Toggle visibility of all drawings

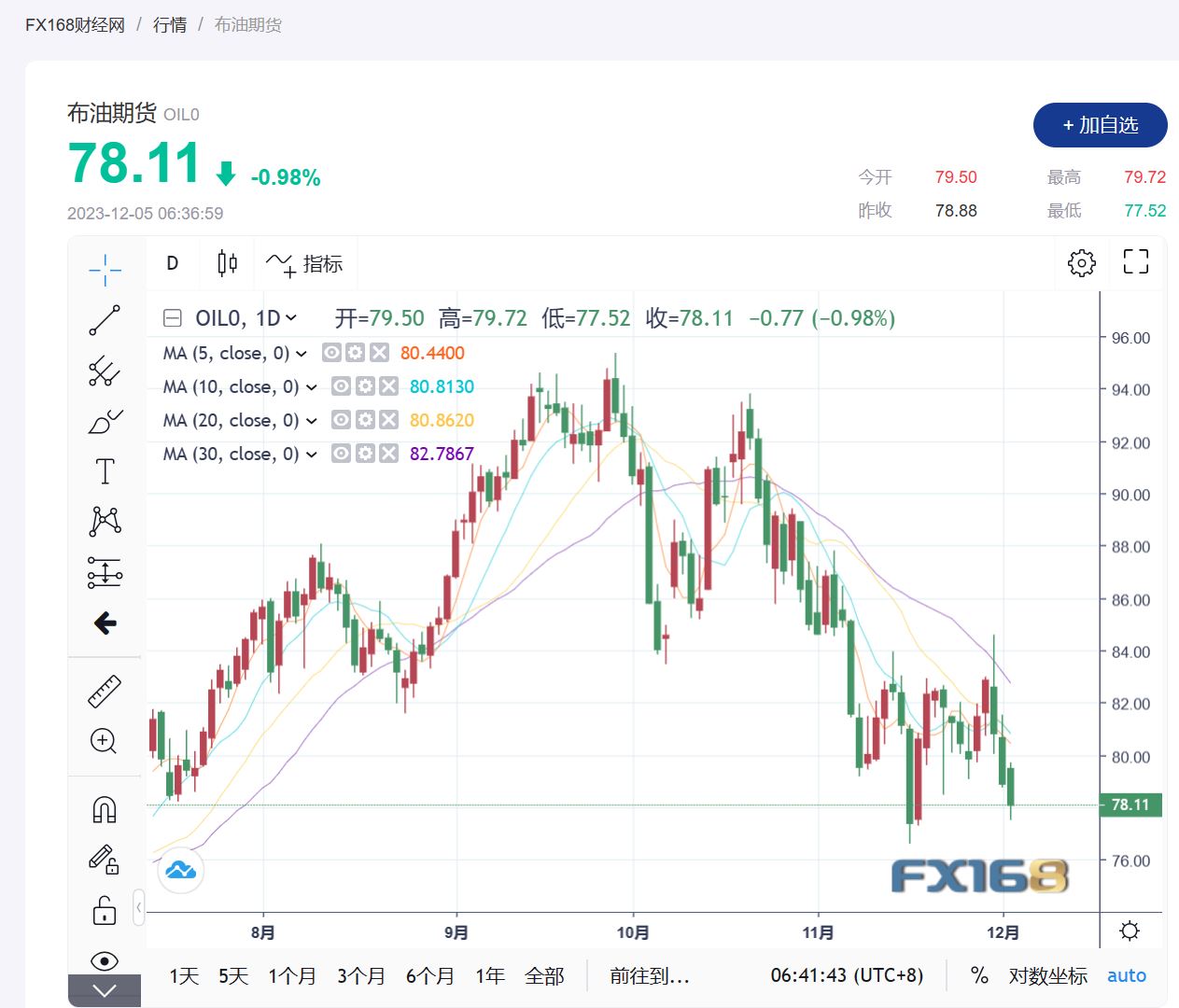[105, 960]
